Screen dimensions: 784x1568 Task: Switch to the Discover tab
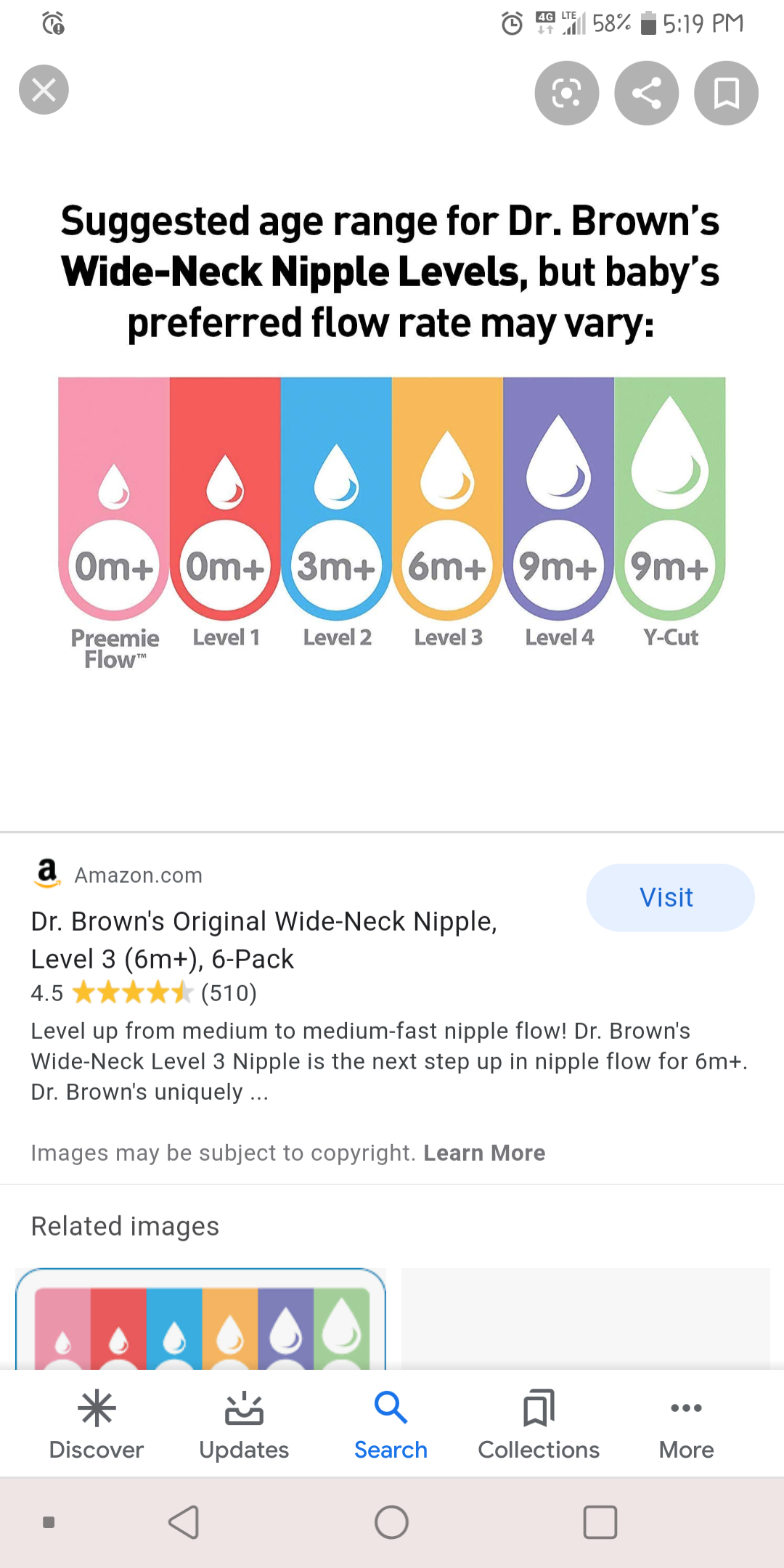[97, 1424]
